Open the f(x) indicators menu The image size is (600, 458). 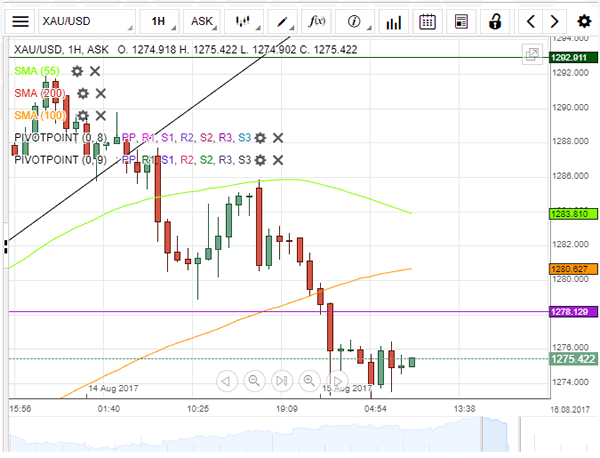click(x=316, y=21)
